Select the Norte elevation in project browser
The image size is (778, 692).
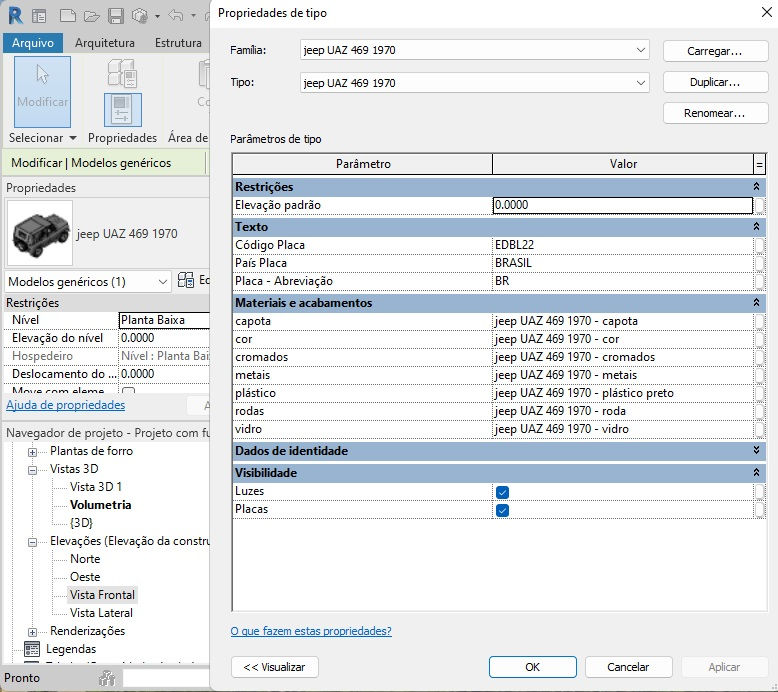pos(85,559)
